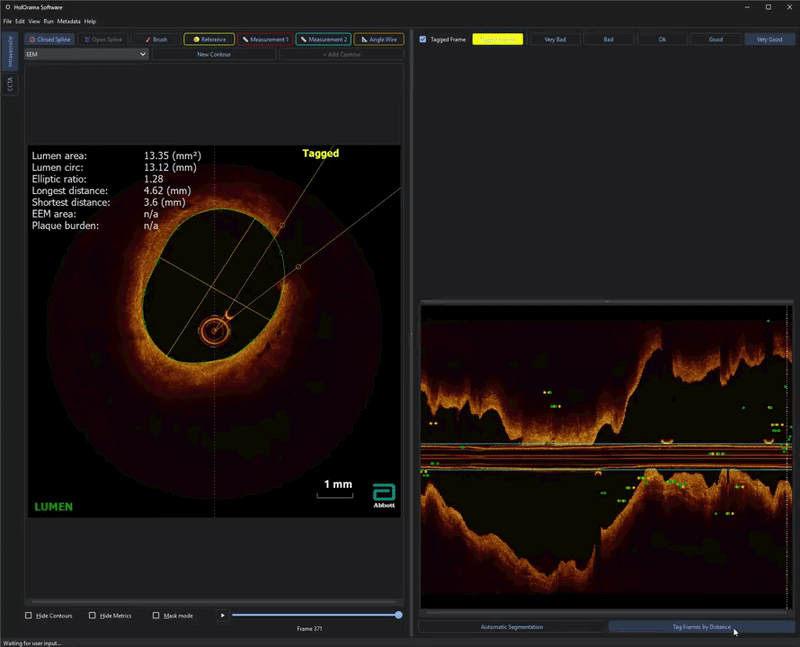Click the yellow tagged button
Screen dimensions: 800x647
click(x=497, y=39)
